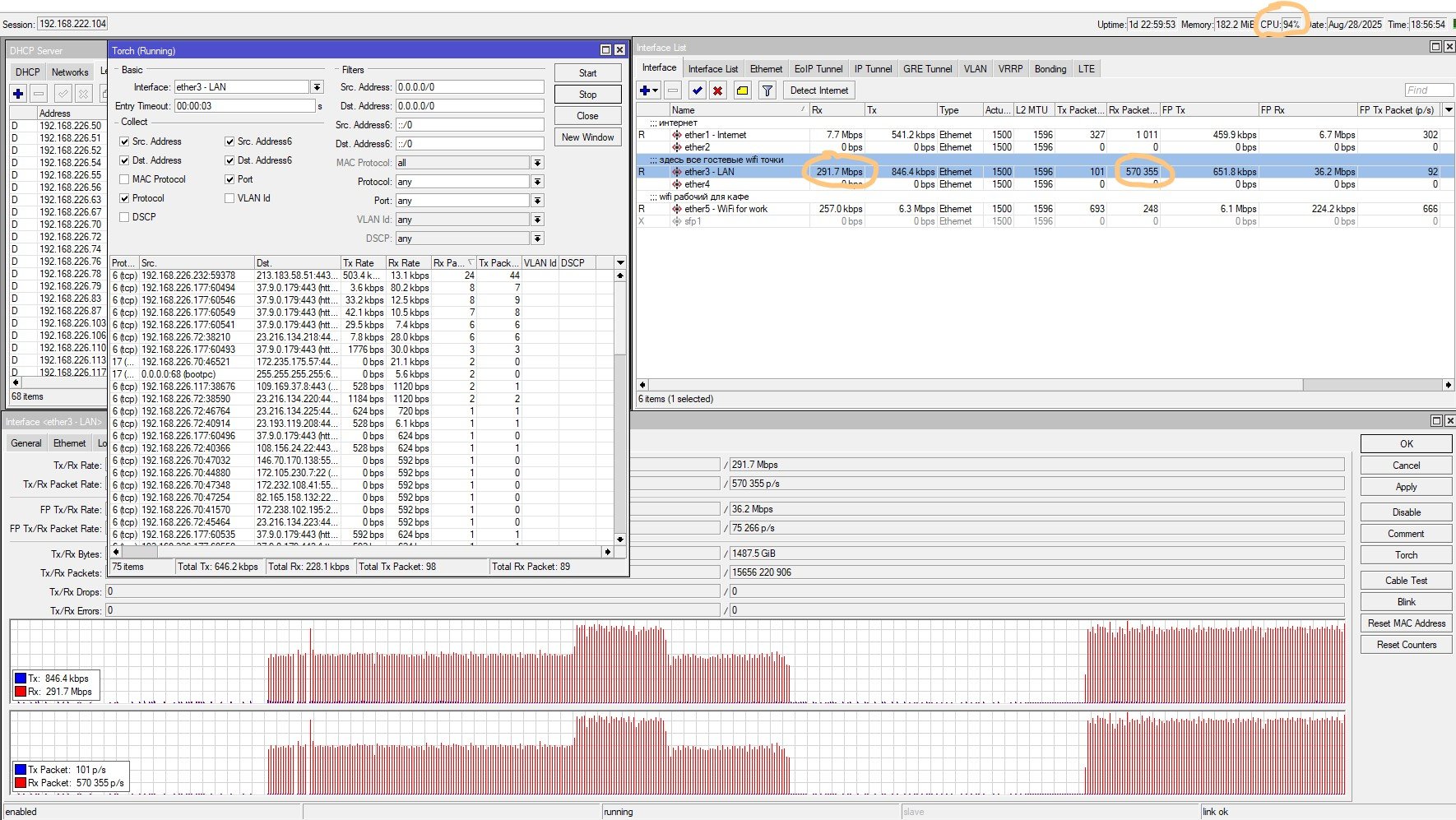
Task: Enable the MAC Protocol checkbox in Torch
Action: click(x=124, y=179)
